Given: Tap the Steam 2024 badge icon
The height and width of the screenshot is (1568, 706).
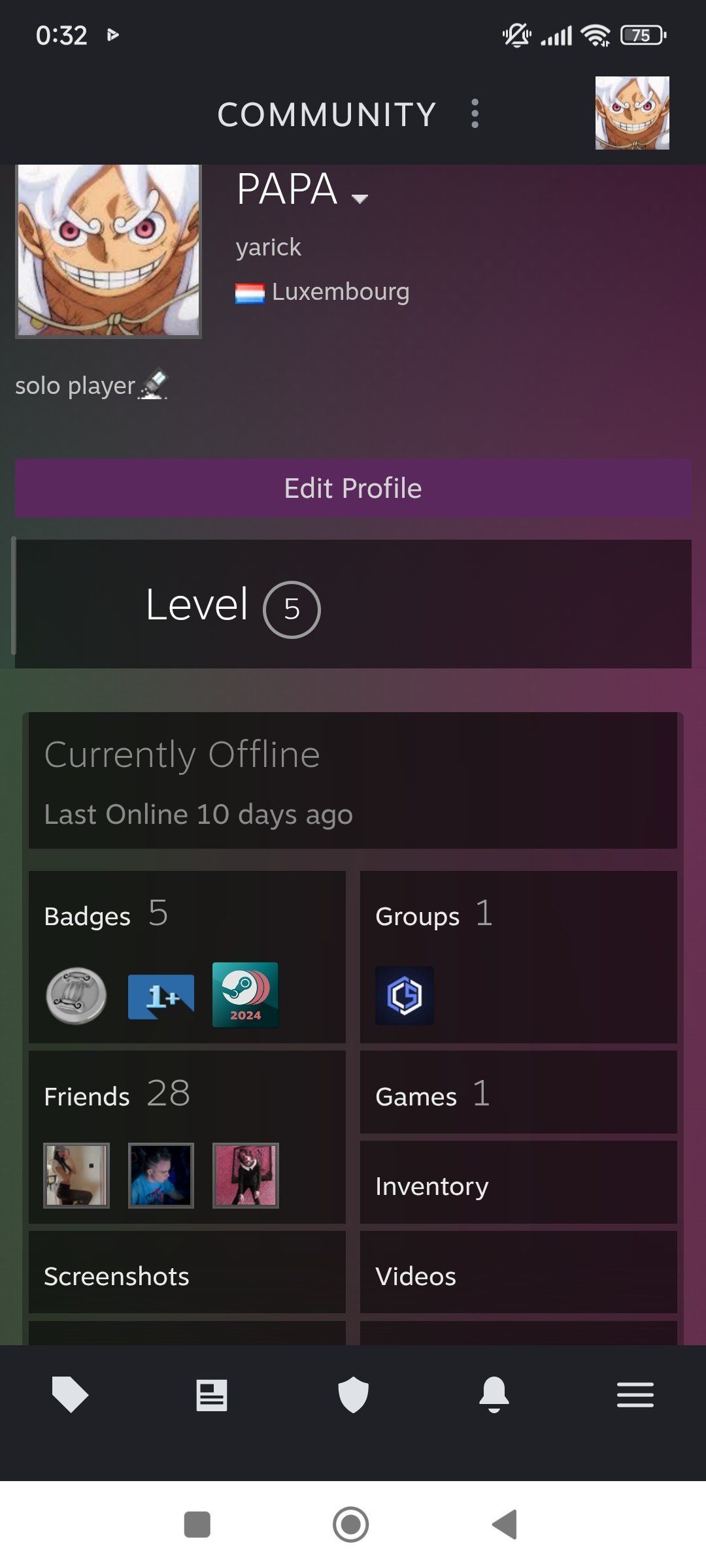Looking at the screenshot, I should (x=245, y=995).
